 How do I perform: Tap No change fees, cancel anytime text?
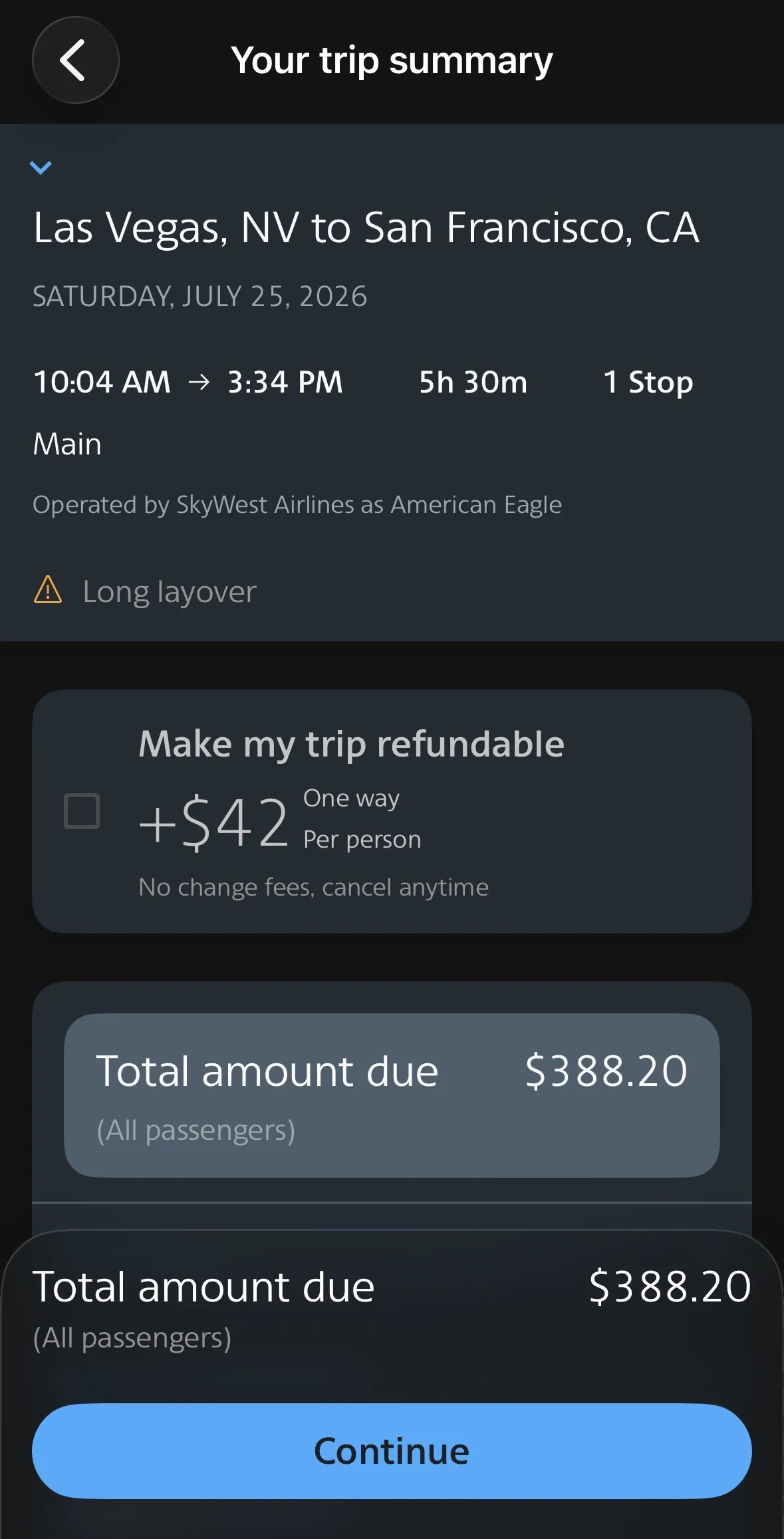[x=313, y=888]
